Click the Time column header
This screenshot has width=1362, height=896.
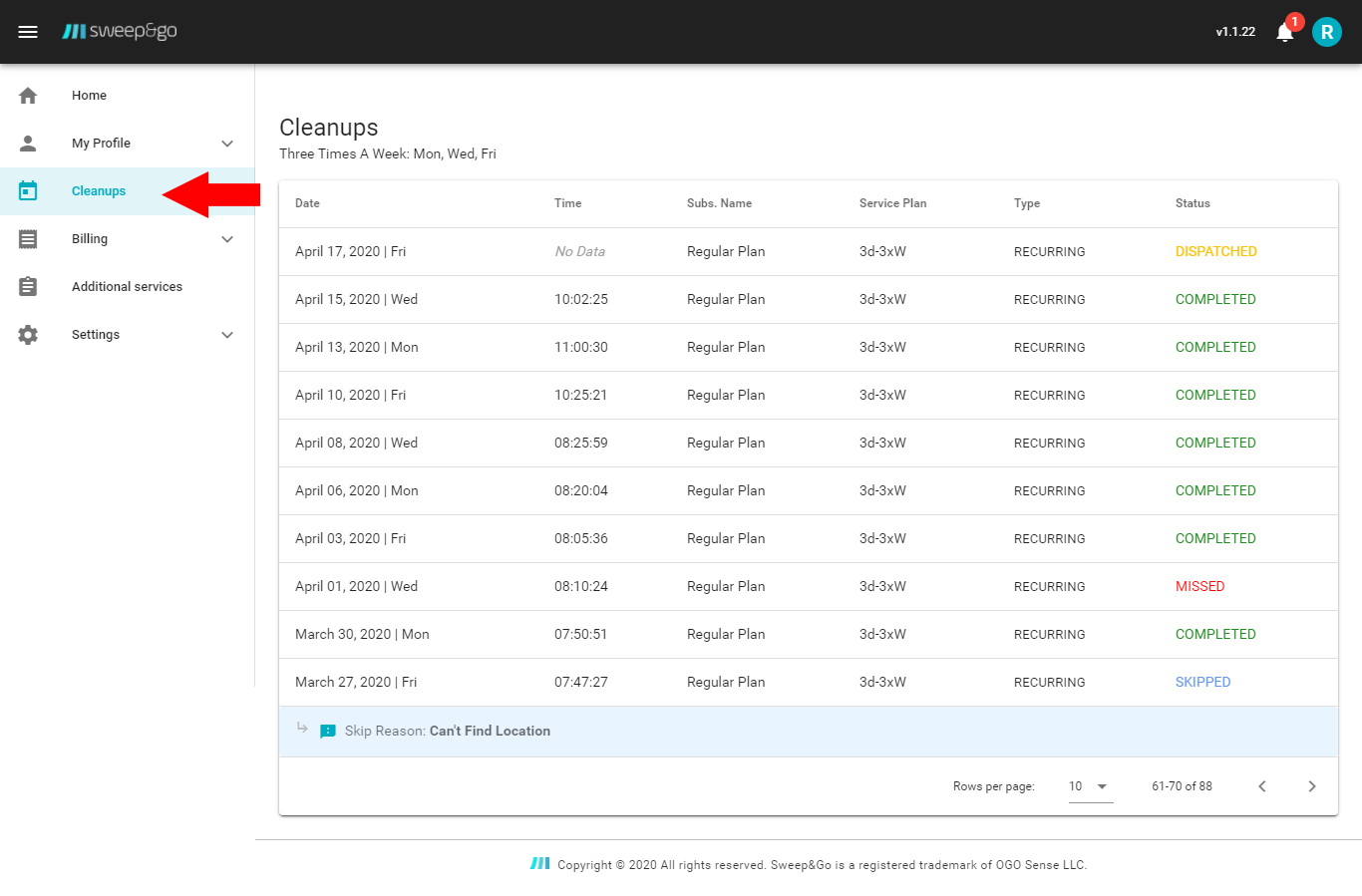pyautogui.click(x=567, y=203)
